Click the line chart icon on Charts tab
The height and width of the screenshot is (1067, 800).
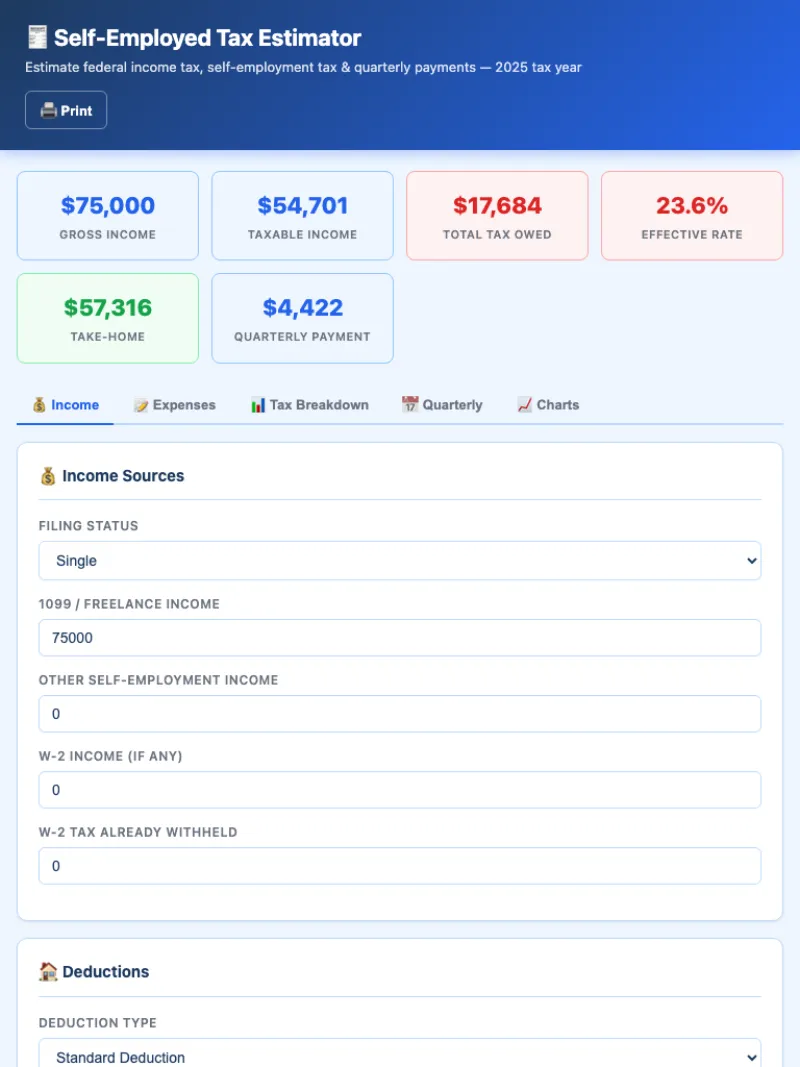[x=525, y=405]
